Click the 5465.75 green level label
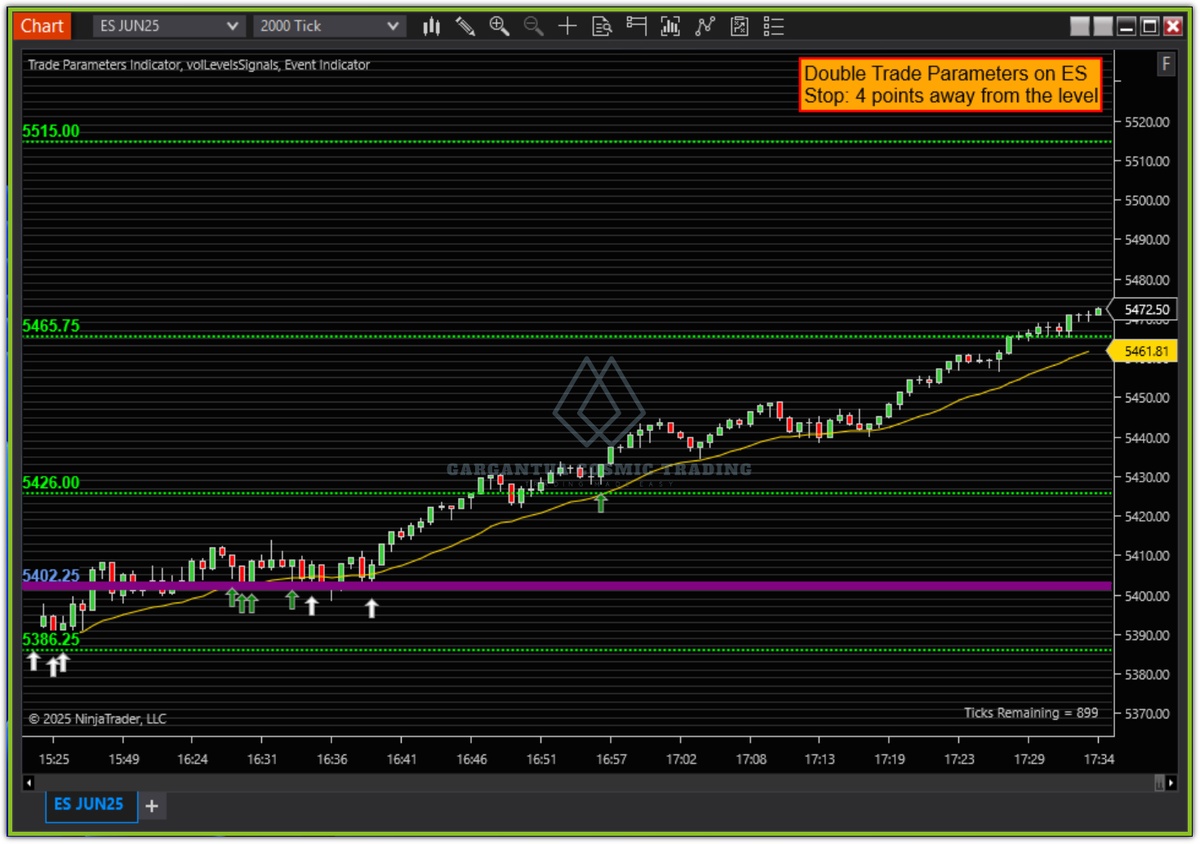Viewport: 1200px width, 844px height. coord(51,326)
